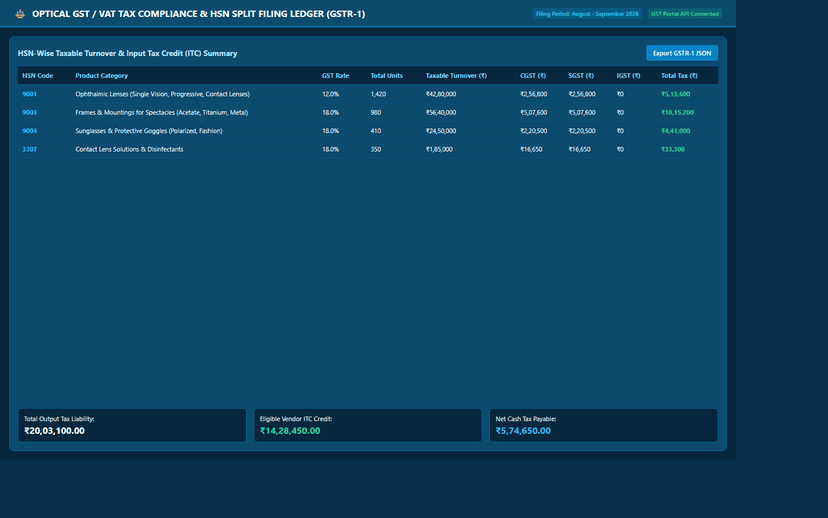Screen dimensions: 828x518
Task: Click the HSN Code column header
Action: (x=37, y=76)
